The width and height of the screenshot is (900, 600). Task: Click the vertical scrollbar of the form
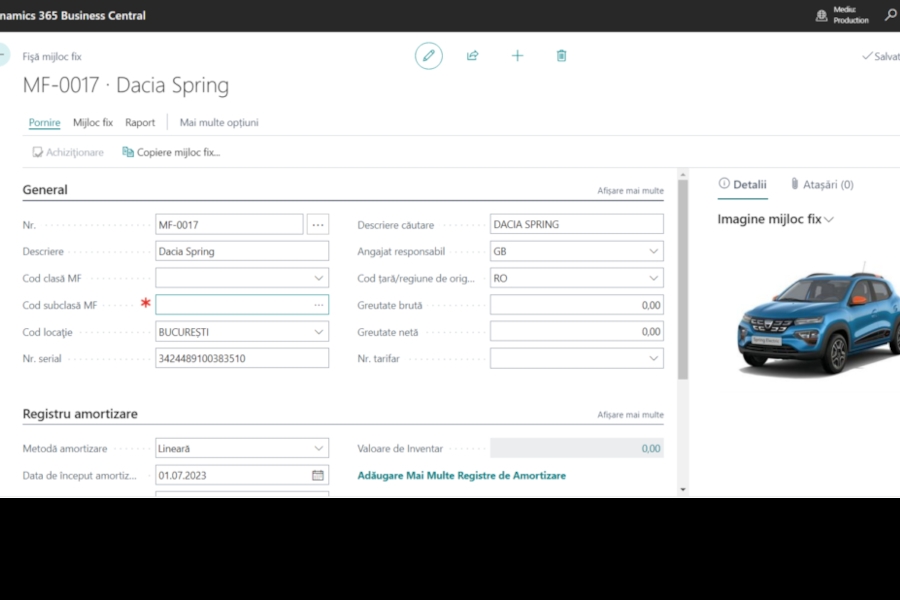click(x=683, y=280)
